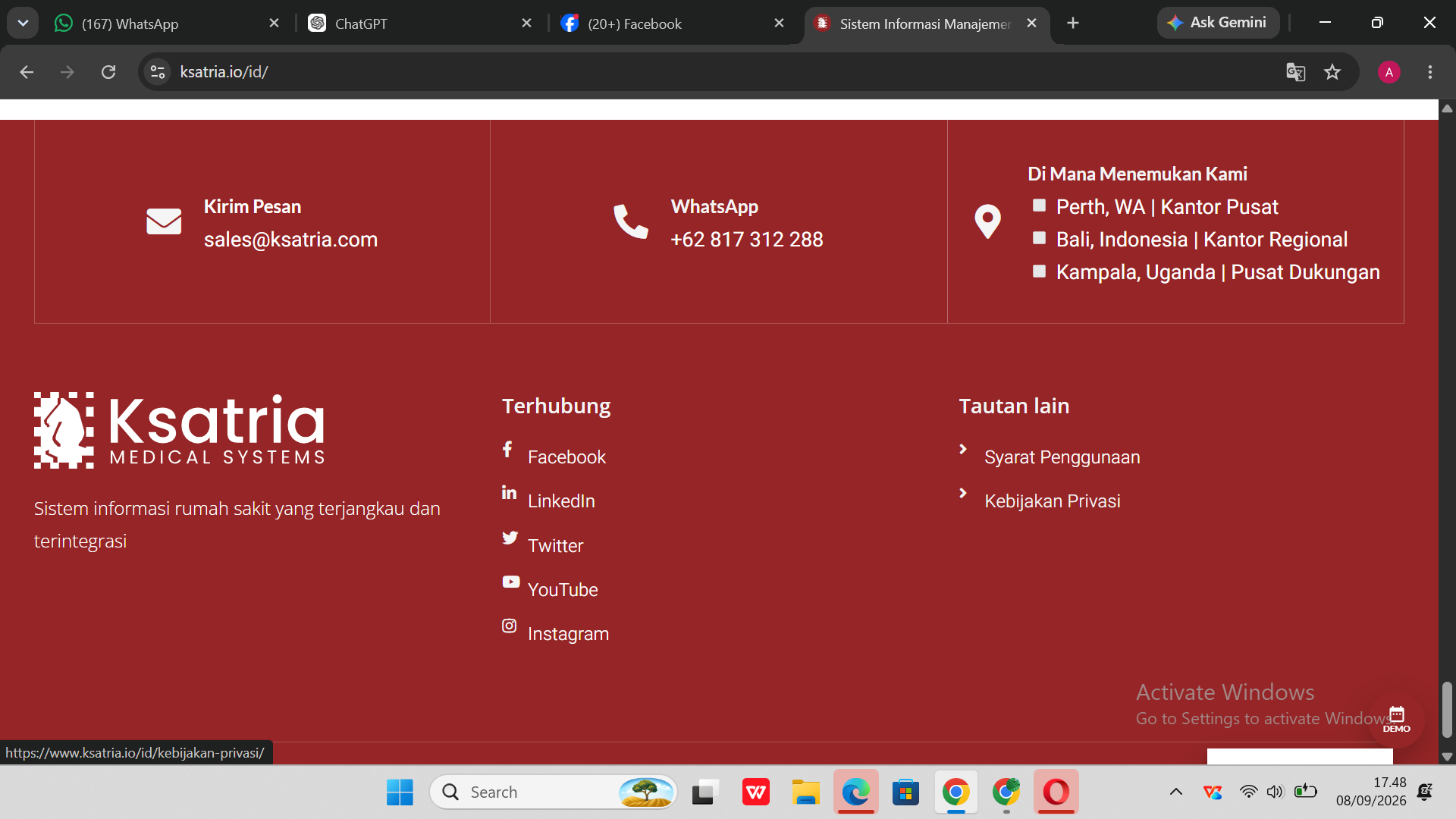Viewport: 1456px width, 819px height.
Task: Reload the ksatria.io page
Action: pos(108,72)
